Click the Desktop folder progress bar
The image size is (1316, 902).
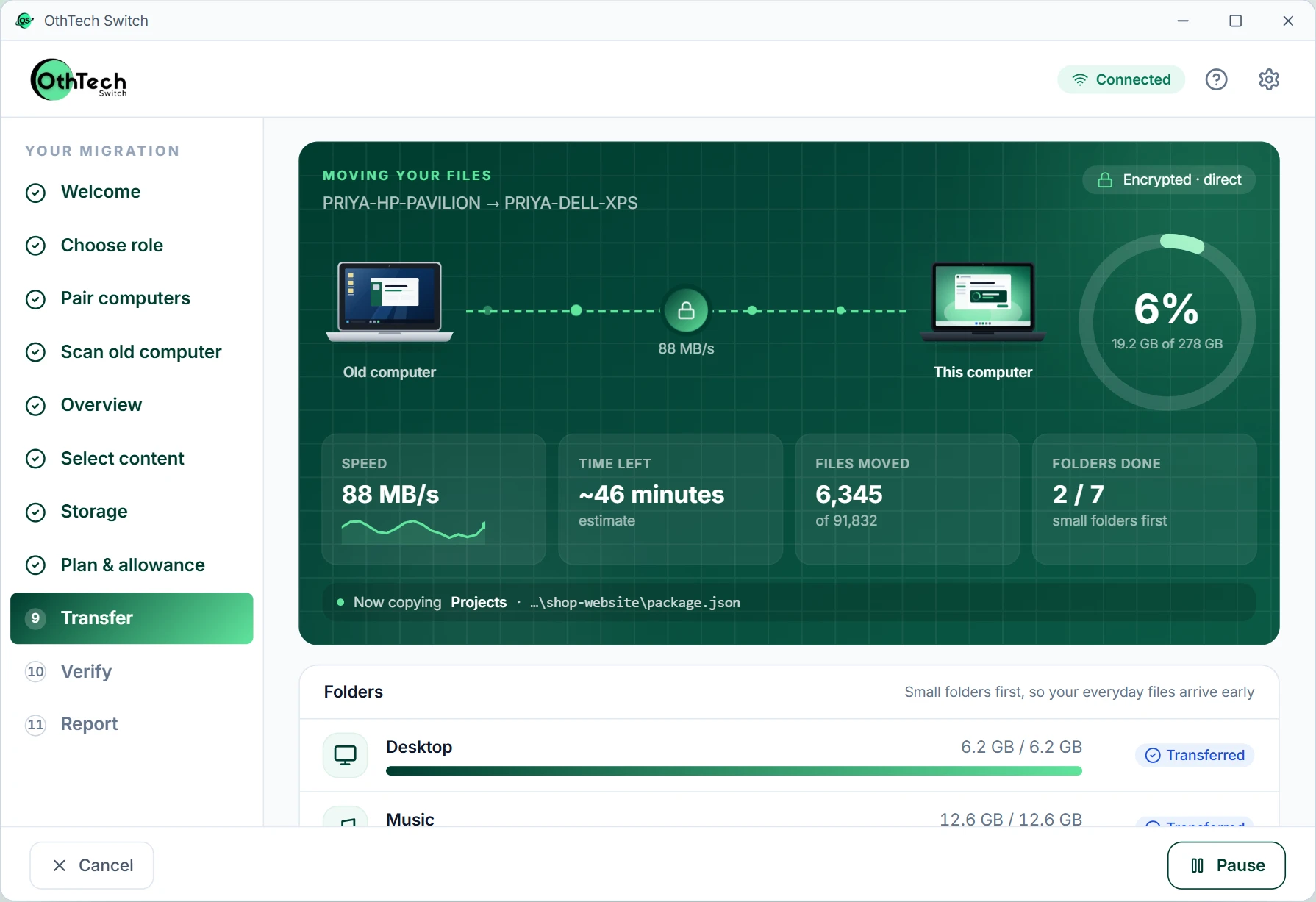pos(734,770)
